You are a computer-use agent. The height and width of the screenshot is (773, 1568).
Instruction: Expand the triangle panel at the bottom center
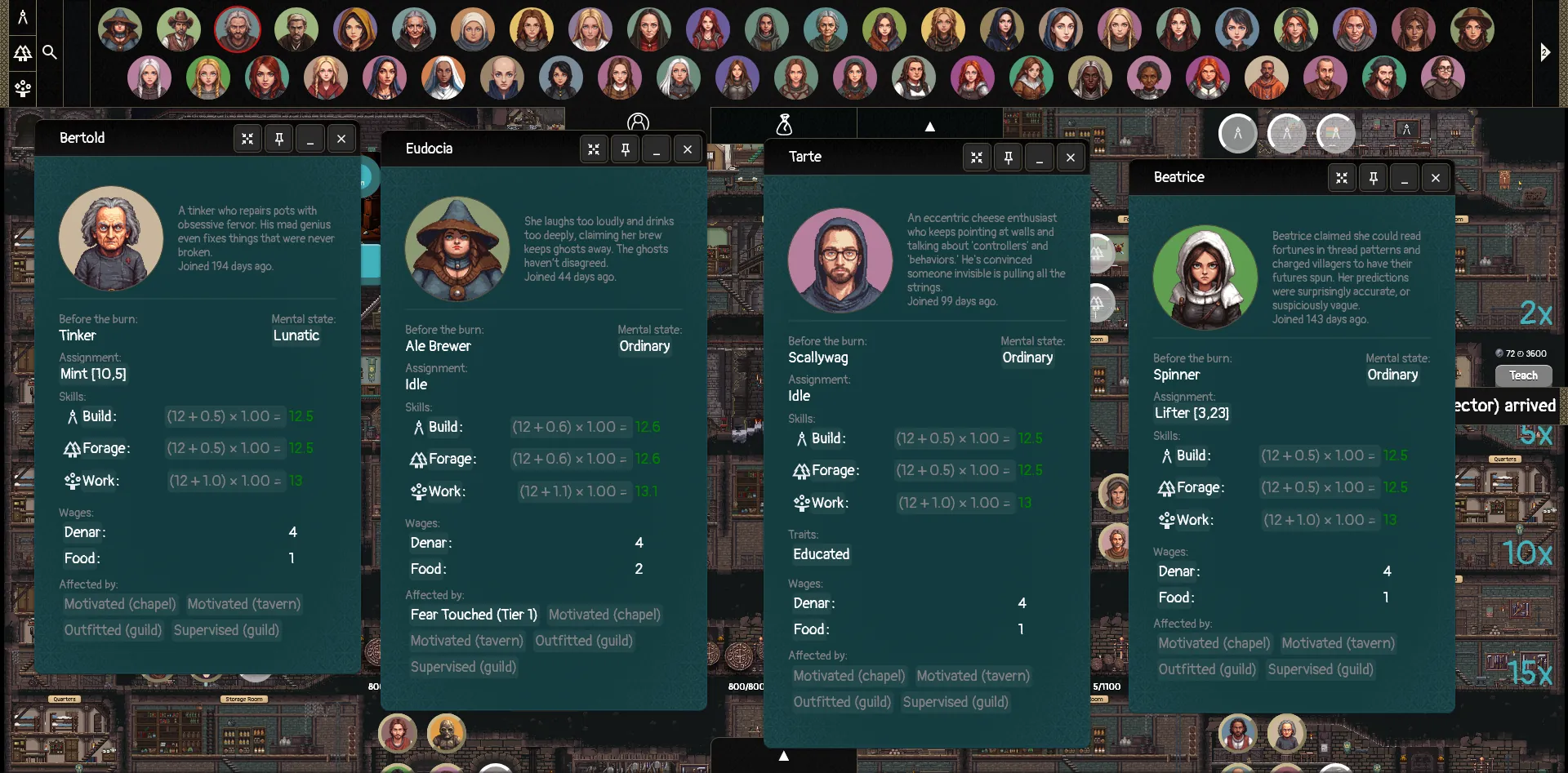point(783,756)
